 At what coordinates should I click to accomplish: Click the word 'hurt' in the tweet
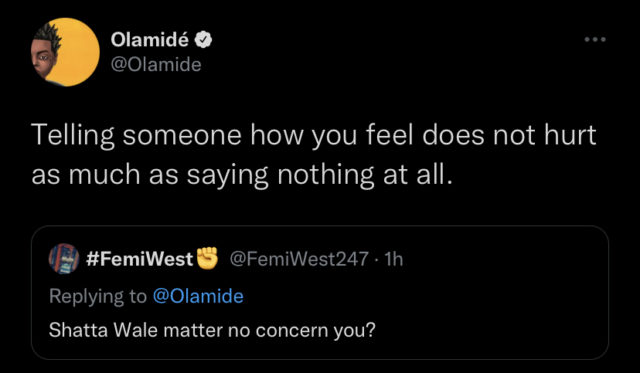click(x=570, y=135)
